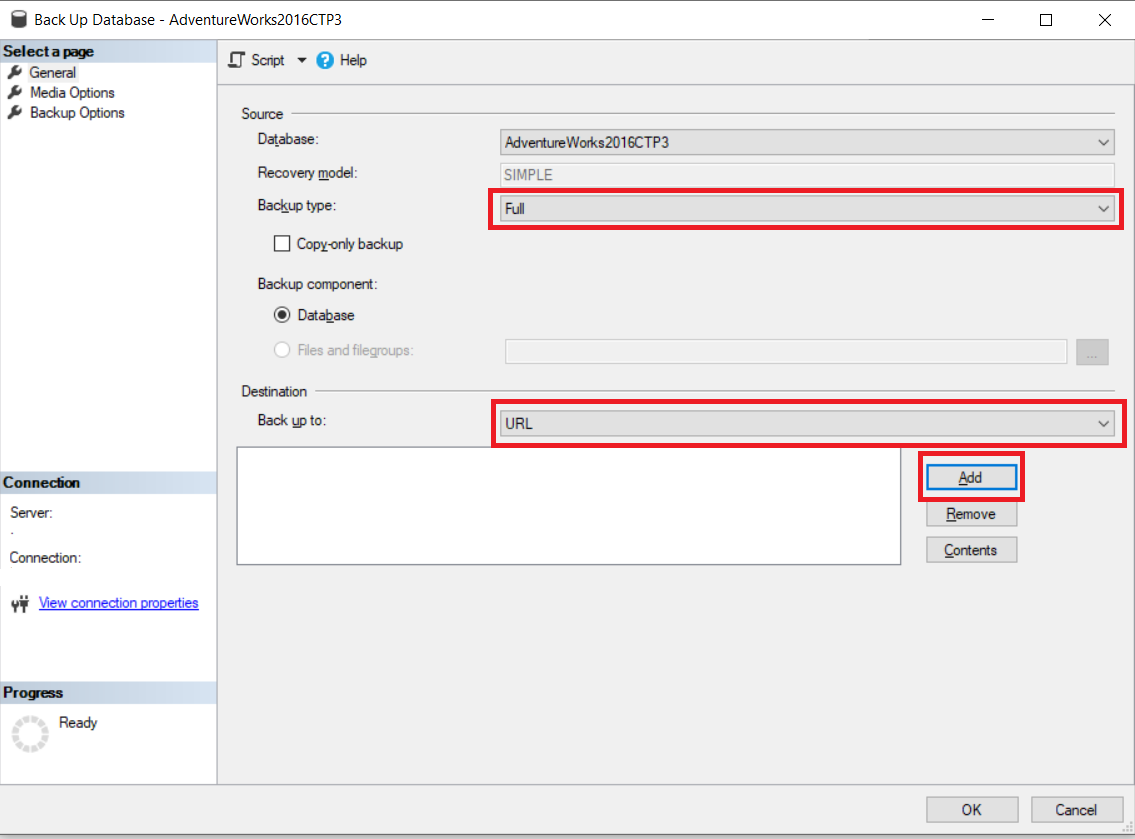Click the Ready progress spinner icon
1135x839 pixels.
coord(29,734)
